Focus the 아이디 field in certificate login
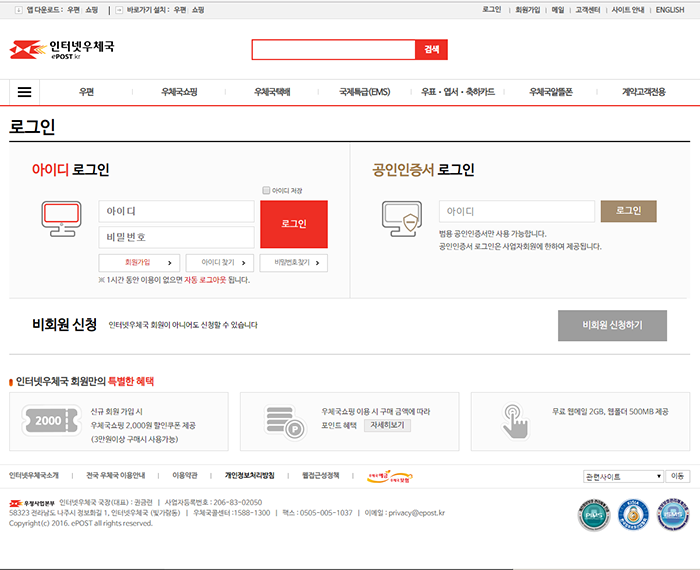This screenshot has width=700, height=570. point(517,211)
